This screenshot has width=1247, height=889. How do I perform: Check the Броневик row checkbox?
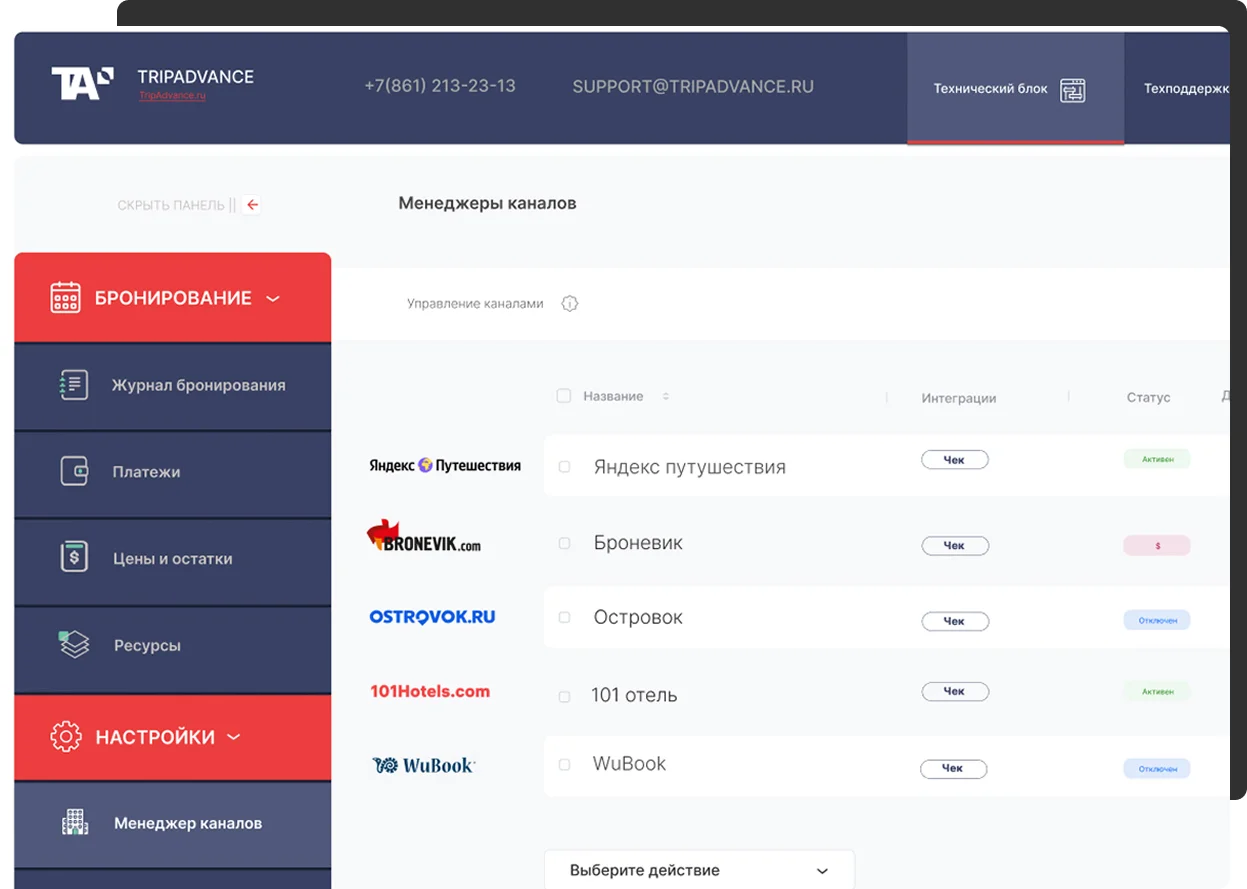click(x=564, y=543)
